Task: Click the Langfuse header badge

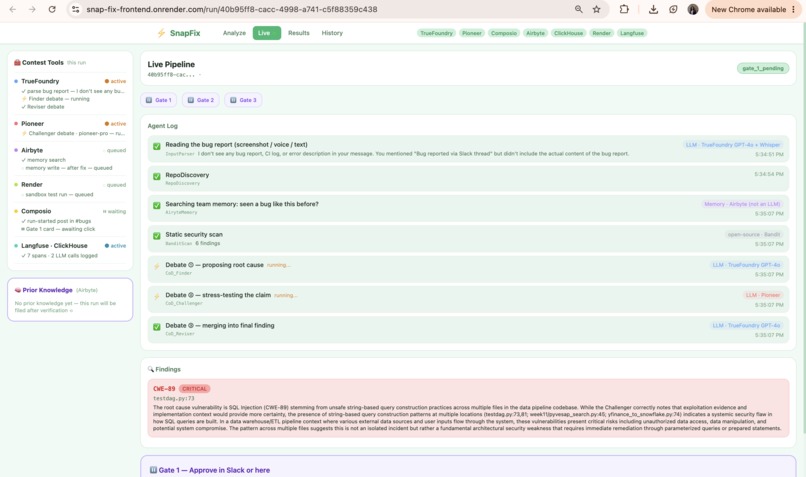Action: 632,33
